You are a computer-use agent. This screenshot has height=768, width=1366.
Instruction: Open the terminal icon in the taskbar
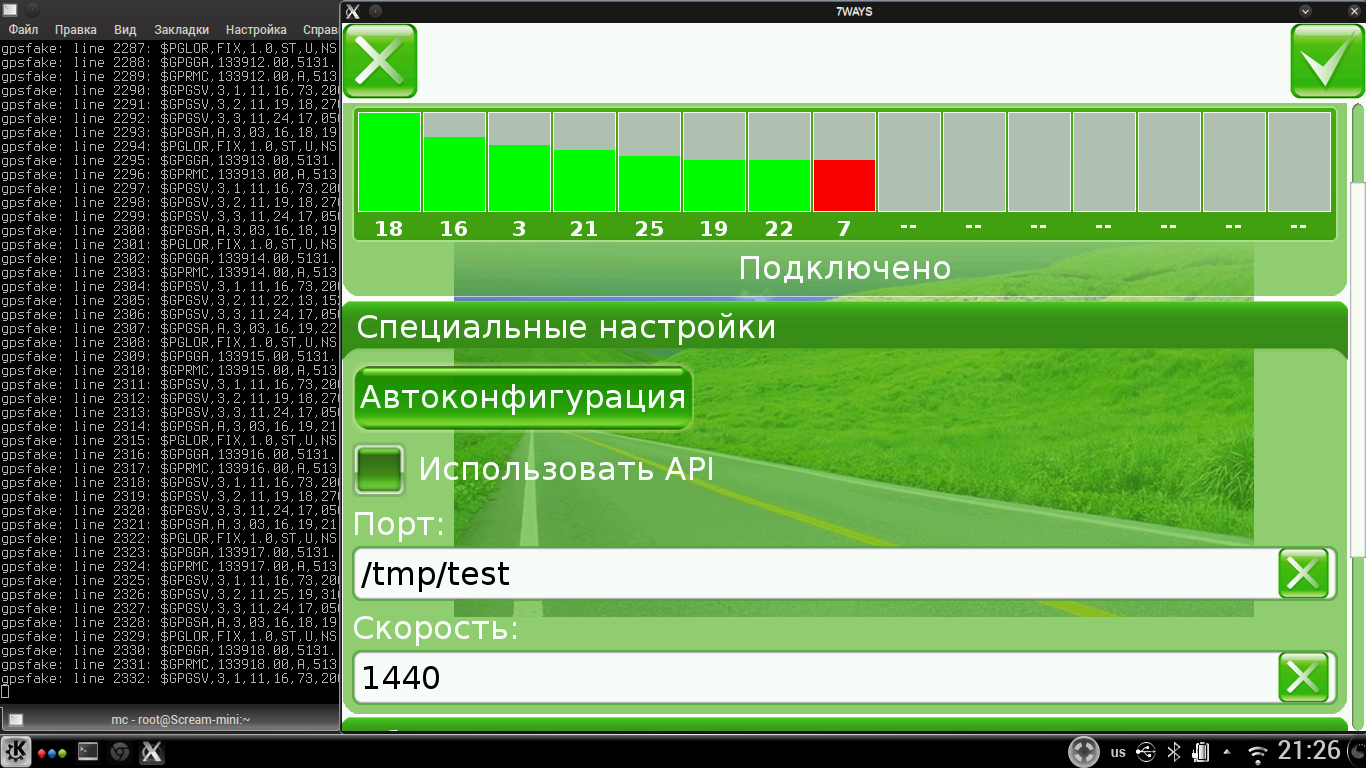pos(88,752)
